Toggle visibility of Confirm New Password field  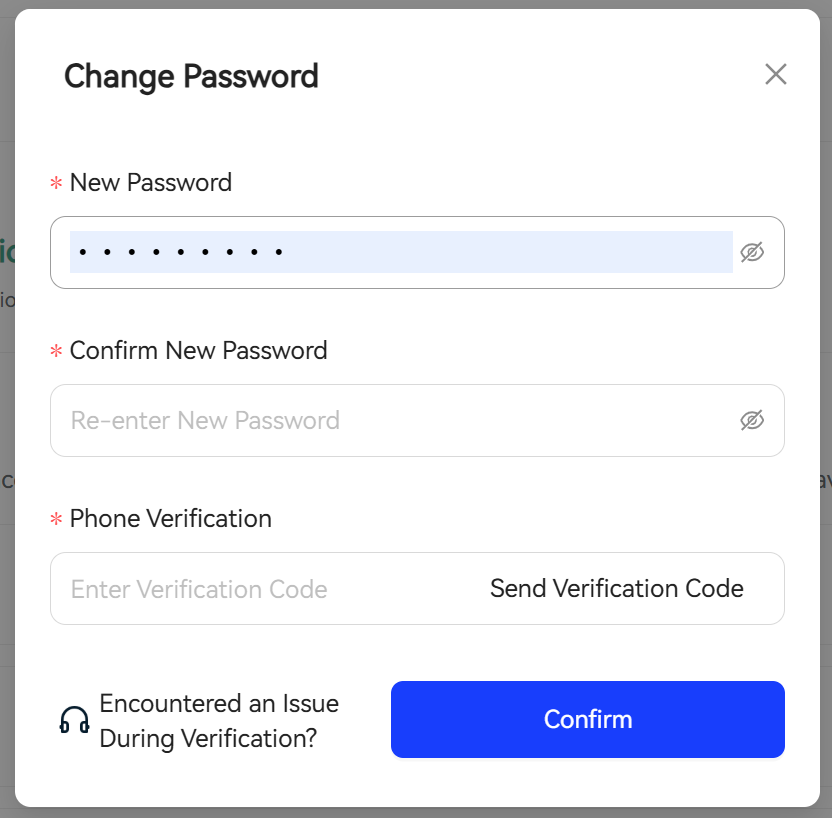pyautogui.click(x=752, y=420)
